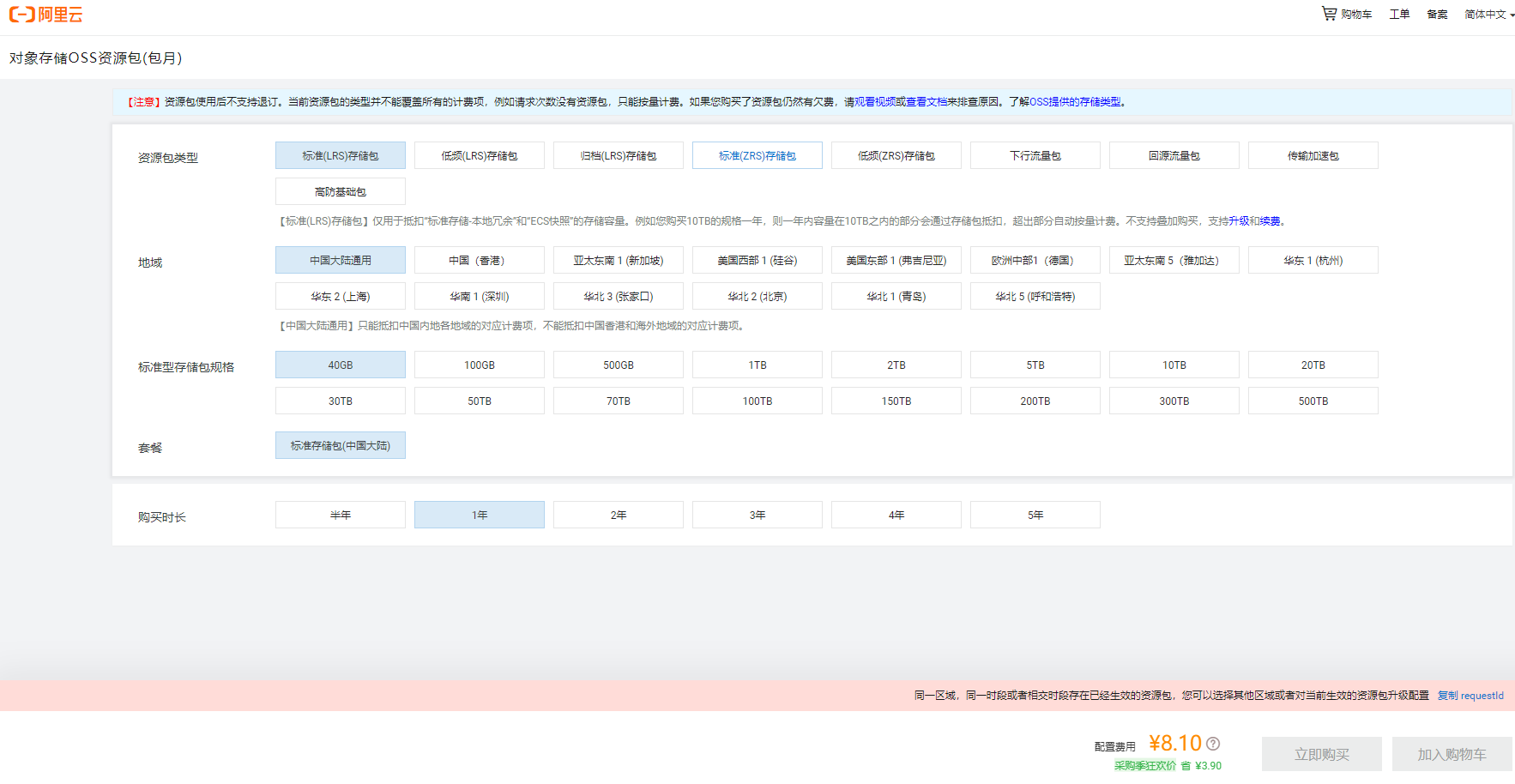Open the OSS提供的存储类型 link

point(1075,102)
